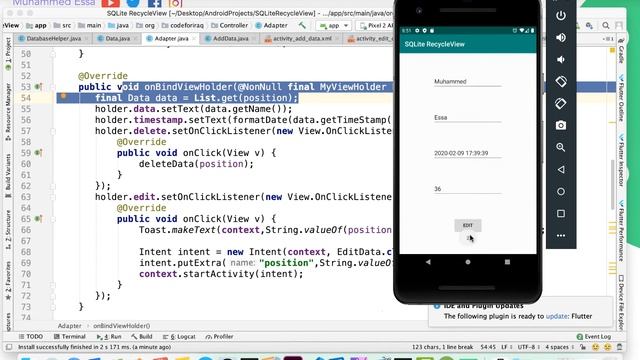This screenshot has height=360, width=640.
Task: Click the Facebook icon in the overlay
Action: [154, 3]
